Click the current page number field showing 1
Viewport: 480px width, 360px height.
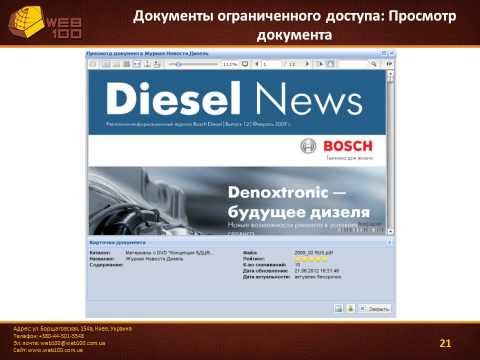[272, 64]
